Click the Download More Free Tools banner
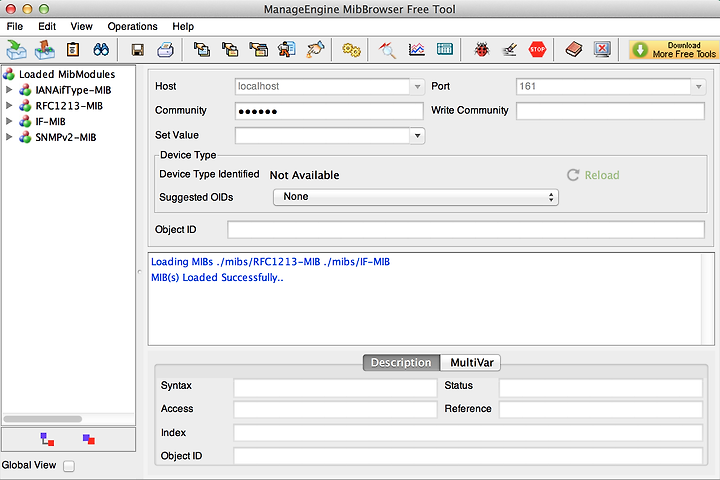The width and height of the screenshot is (720, 480). (x=673, y=50)
